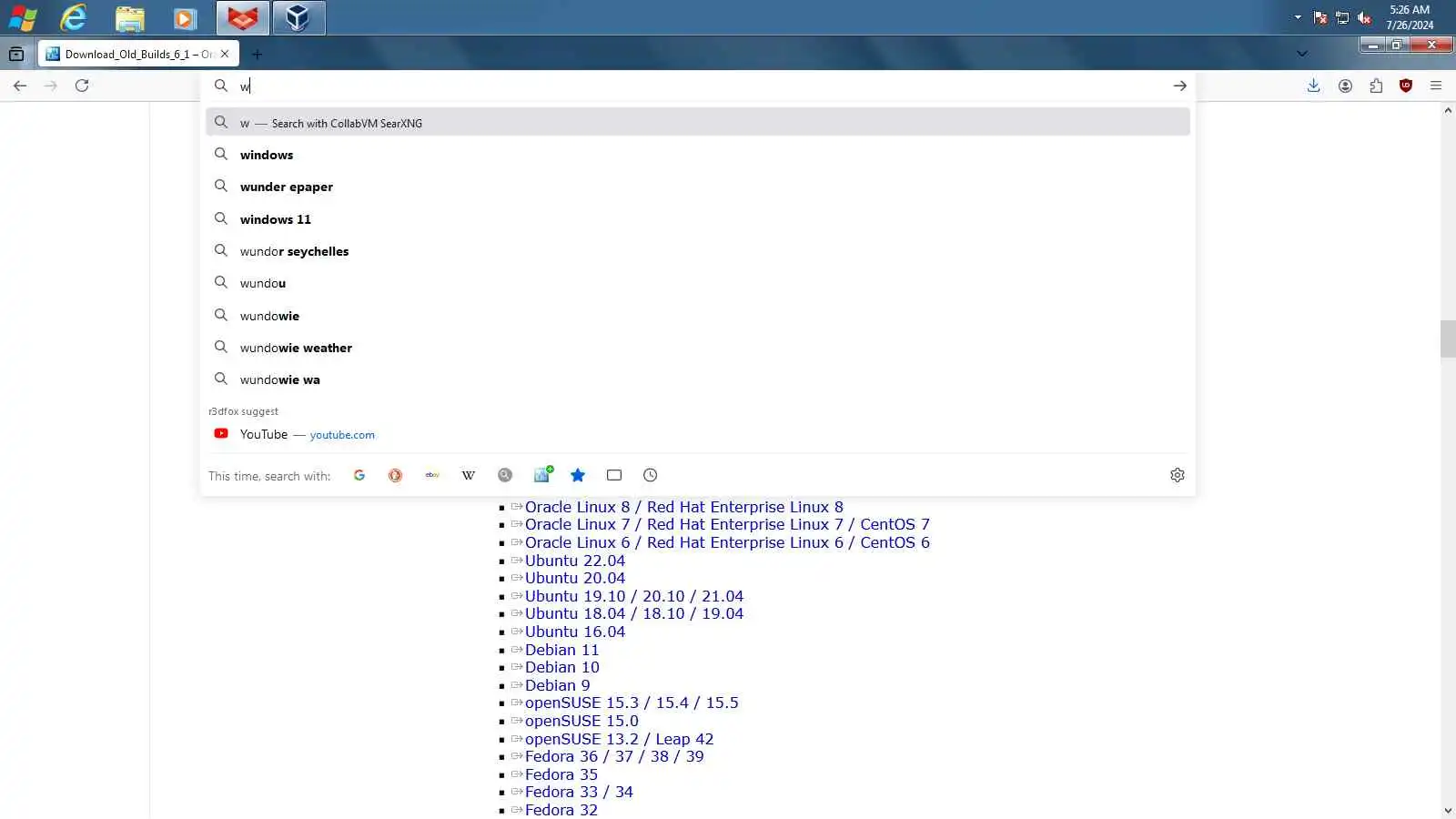Click the Go arrow in address bar

pyautogui.click(x=1179, y=86)
